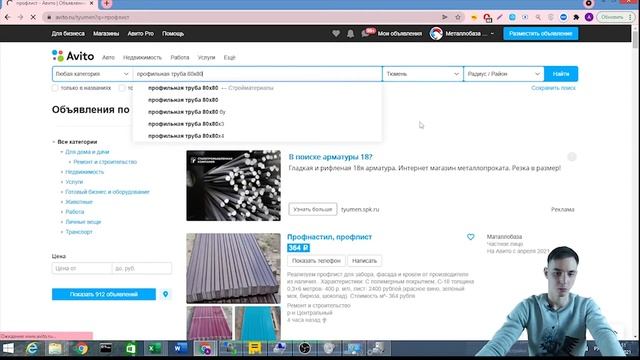
Task: Launch Internet Explorer from taskbar
Action: pyautogui.click(x=32, y=349)
